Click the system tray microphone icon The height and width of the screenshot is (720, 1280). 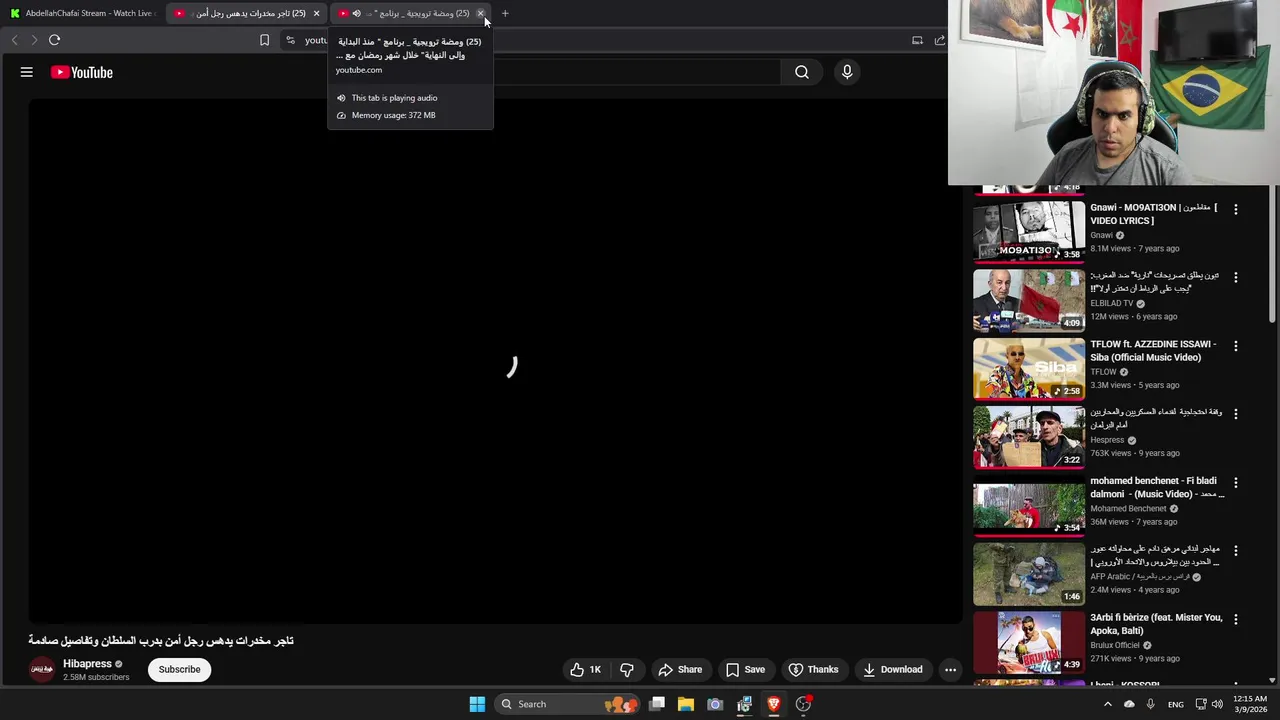click(1151, 704)
